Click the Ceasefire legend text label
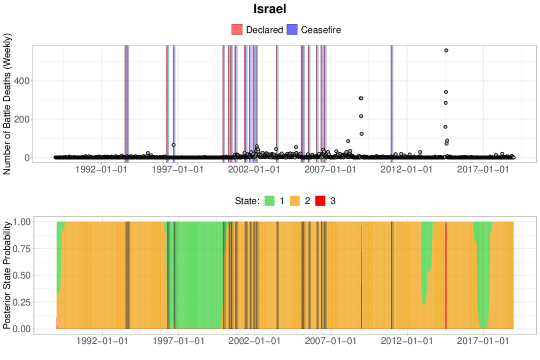 coord(321,30)
